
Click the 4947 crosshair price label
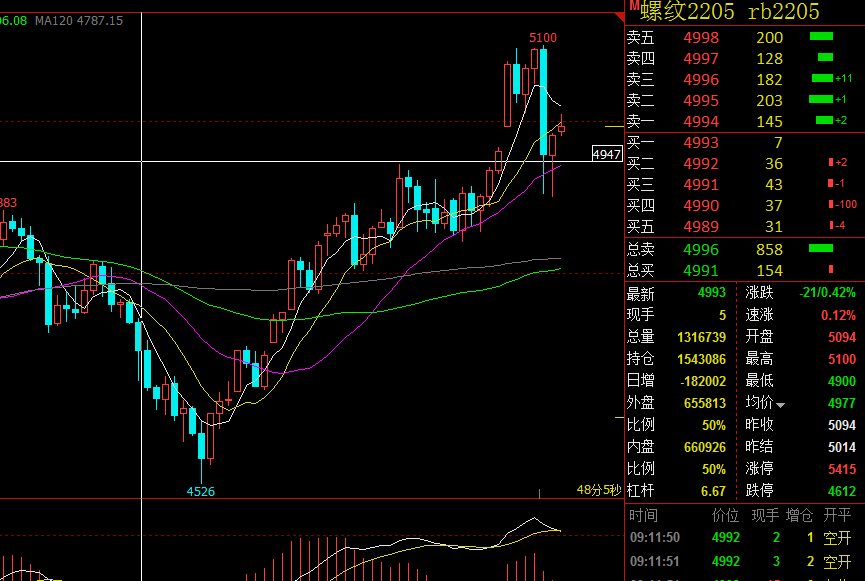pyautogui.click(x=606, y=154)
